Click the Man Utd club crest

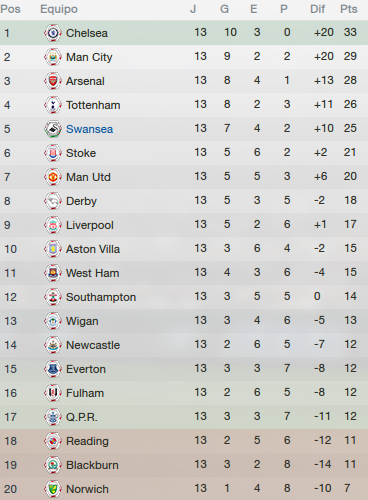click(x=53, y=177)
